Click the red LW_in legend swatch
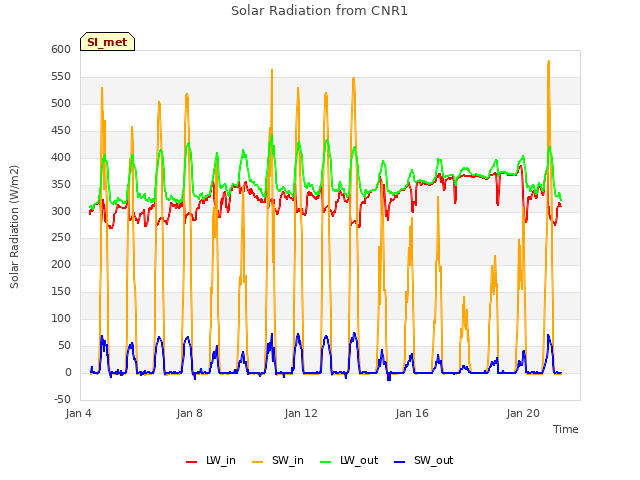This screenshot has width=640, height=480. (x=191, y=462)
